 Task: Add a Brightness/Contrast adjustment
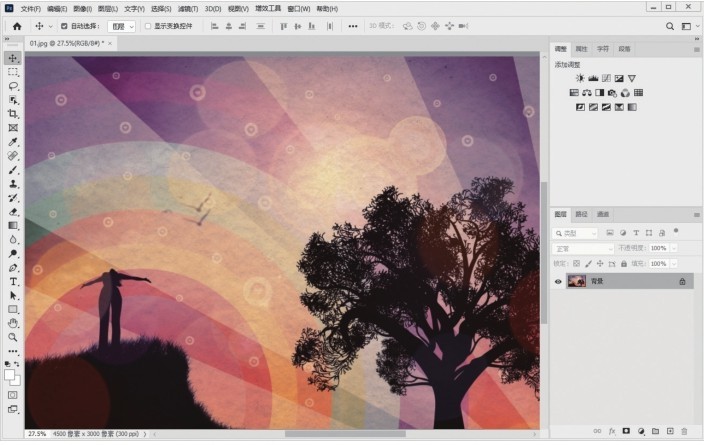(x=580, y=78)
